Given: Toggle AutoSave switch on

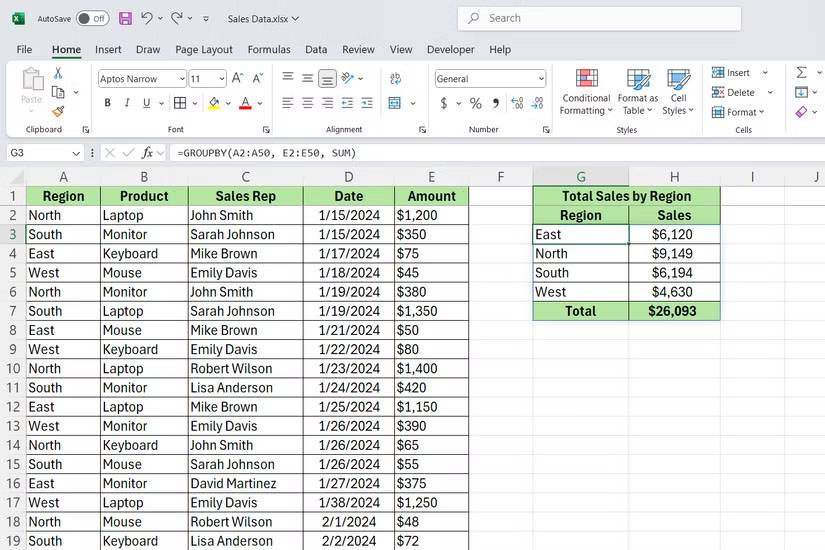Looking at the screenshot, I should 93,18.
